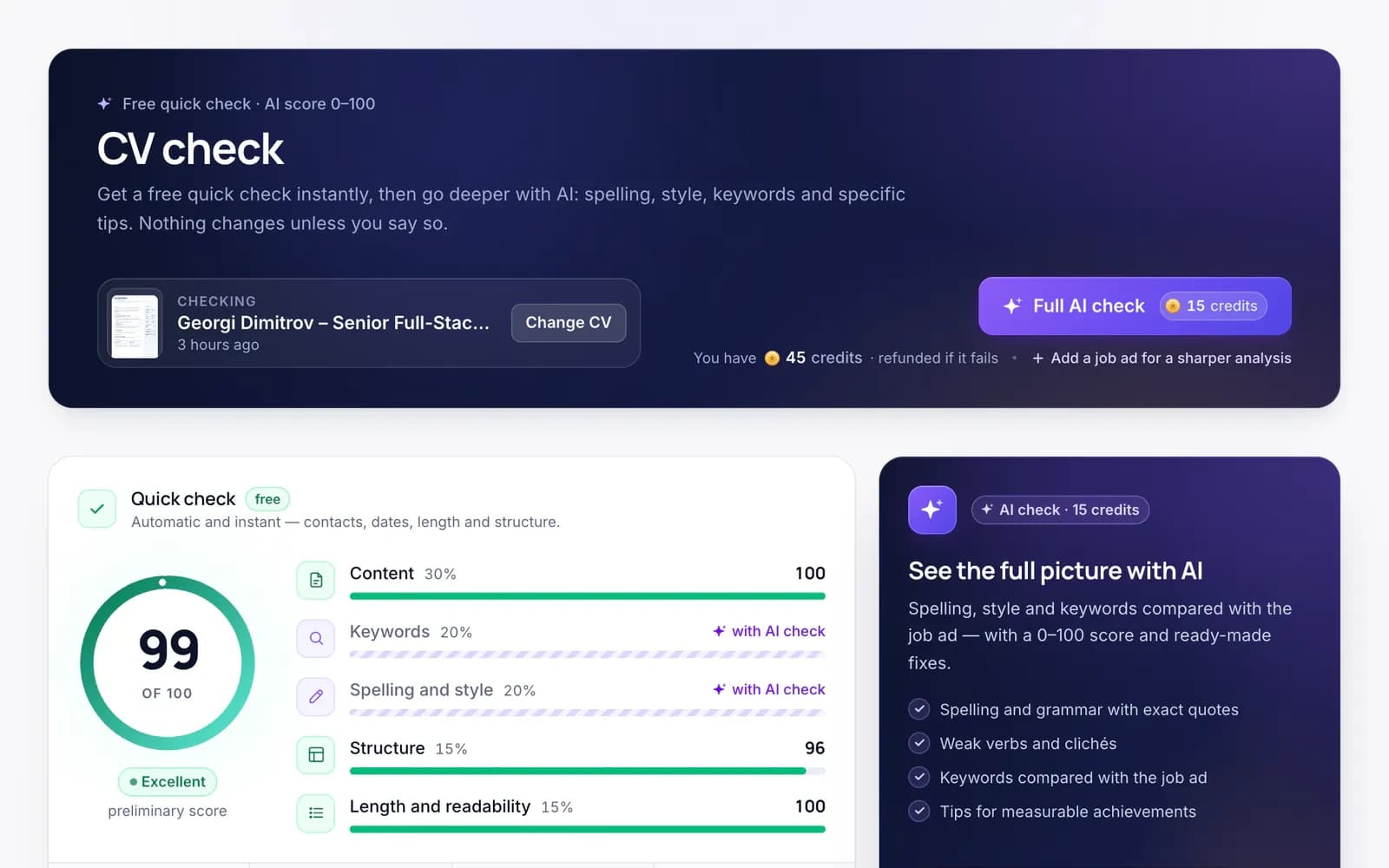
Task: Click the Length and readability list icon
Action: click(x=316, y=812)
